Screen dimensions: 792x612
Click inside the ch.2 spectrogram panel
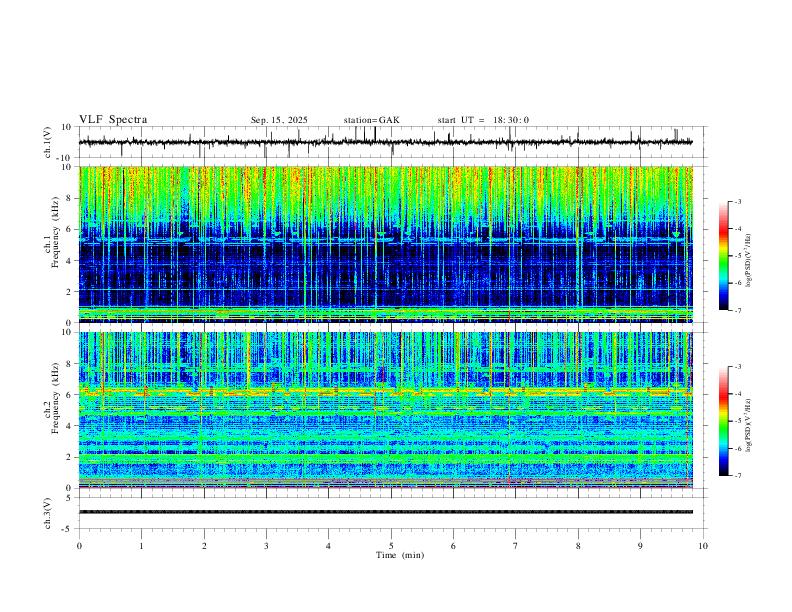coord(385,410)
